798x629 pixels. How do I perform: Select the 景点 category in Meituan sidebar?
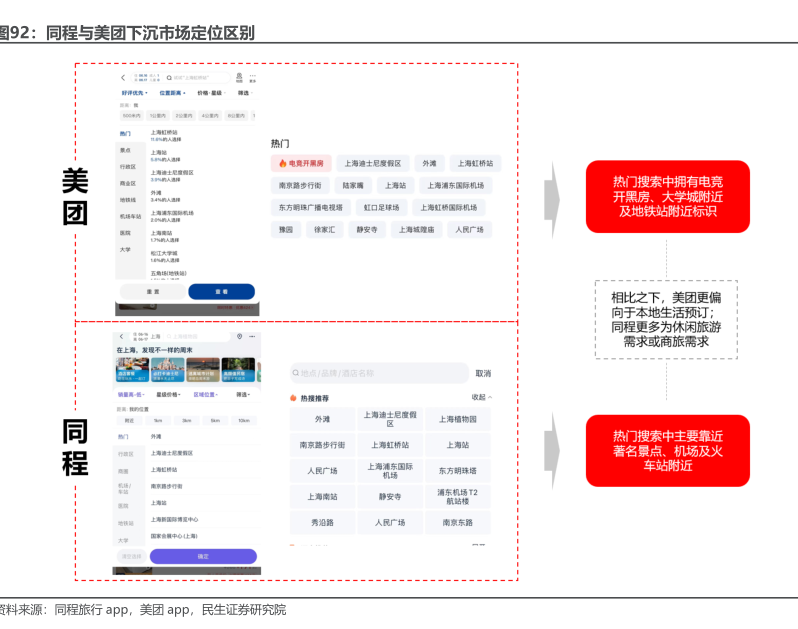[x=125, y=150]
